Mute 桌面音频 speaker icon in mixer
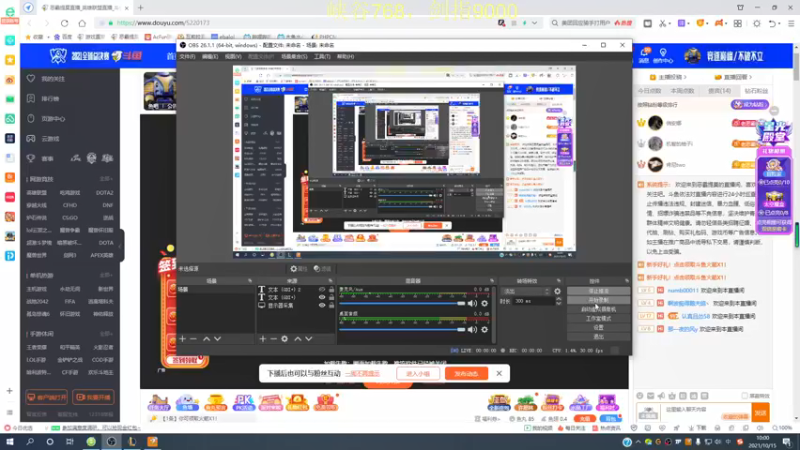800x450 pixels. coord(472,330)
